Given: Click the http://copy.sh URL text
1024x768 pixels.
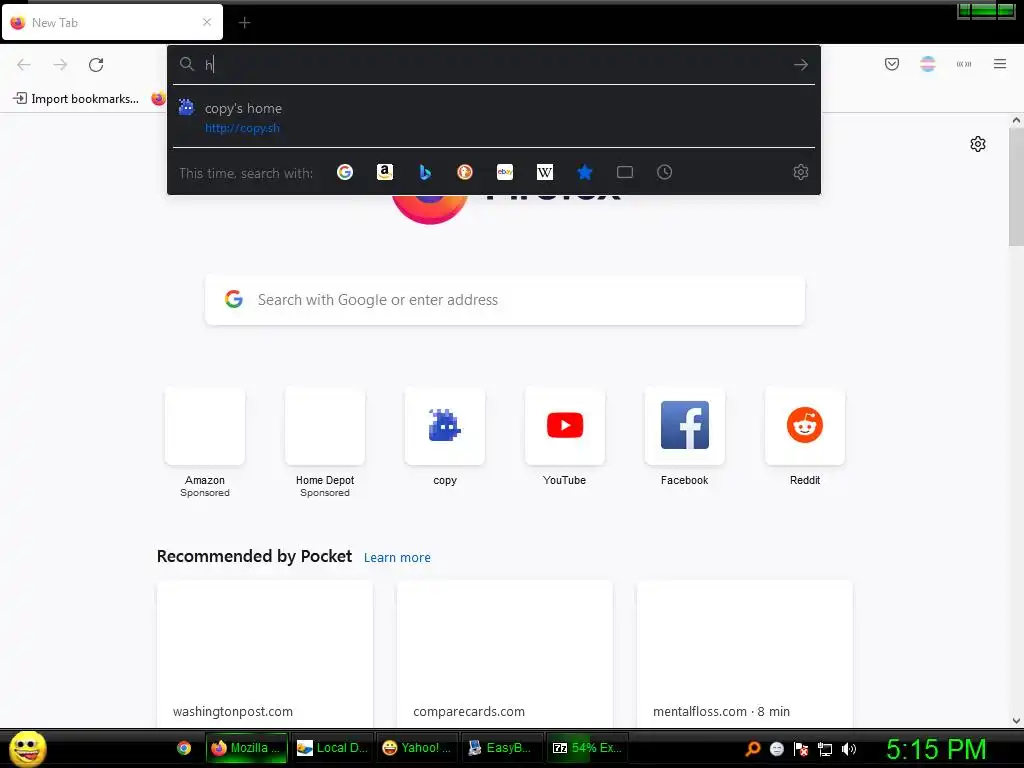Looking at the screenshot, I should 242,128.
